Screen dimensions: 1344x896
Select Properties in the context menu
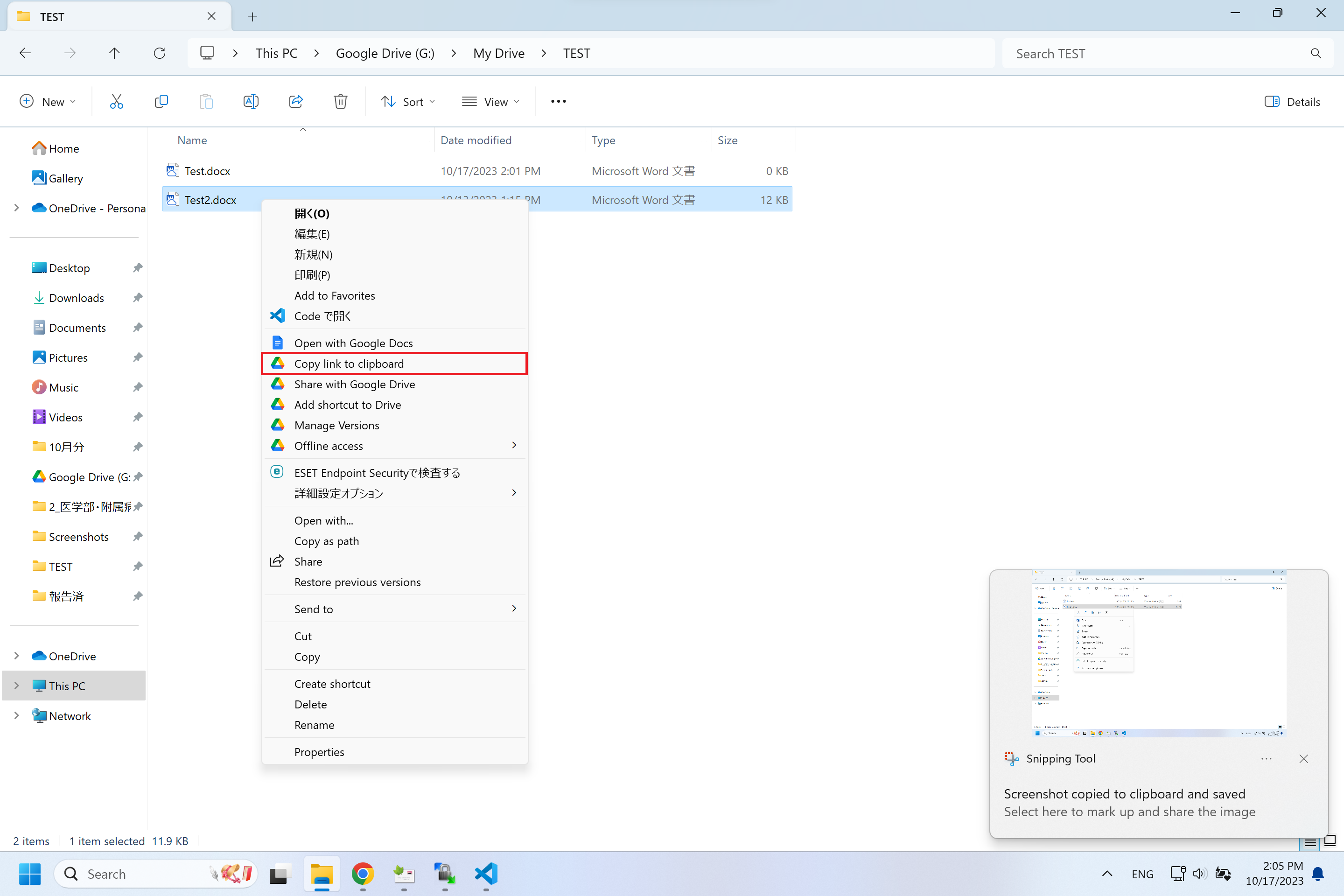(x=394, y=752)
